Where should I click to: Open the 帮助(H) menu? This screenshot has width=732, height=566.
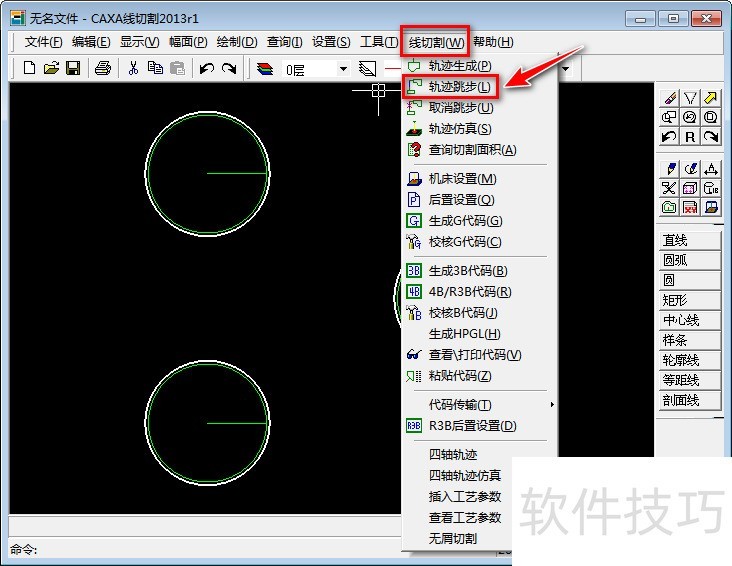pyautogui.click(x=493, y=42)
